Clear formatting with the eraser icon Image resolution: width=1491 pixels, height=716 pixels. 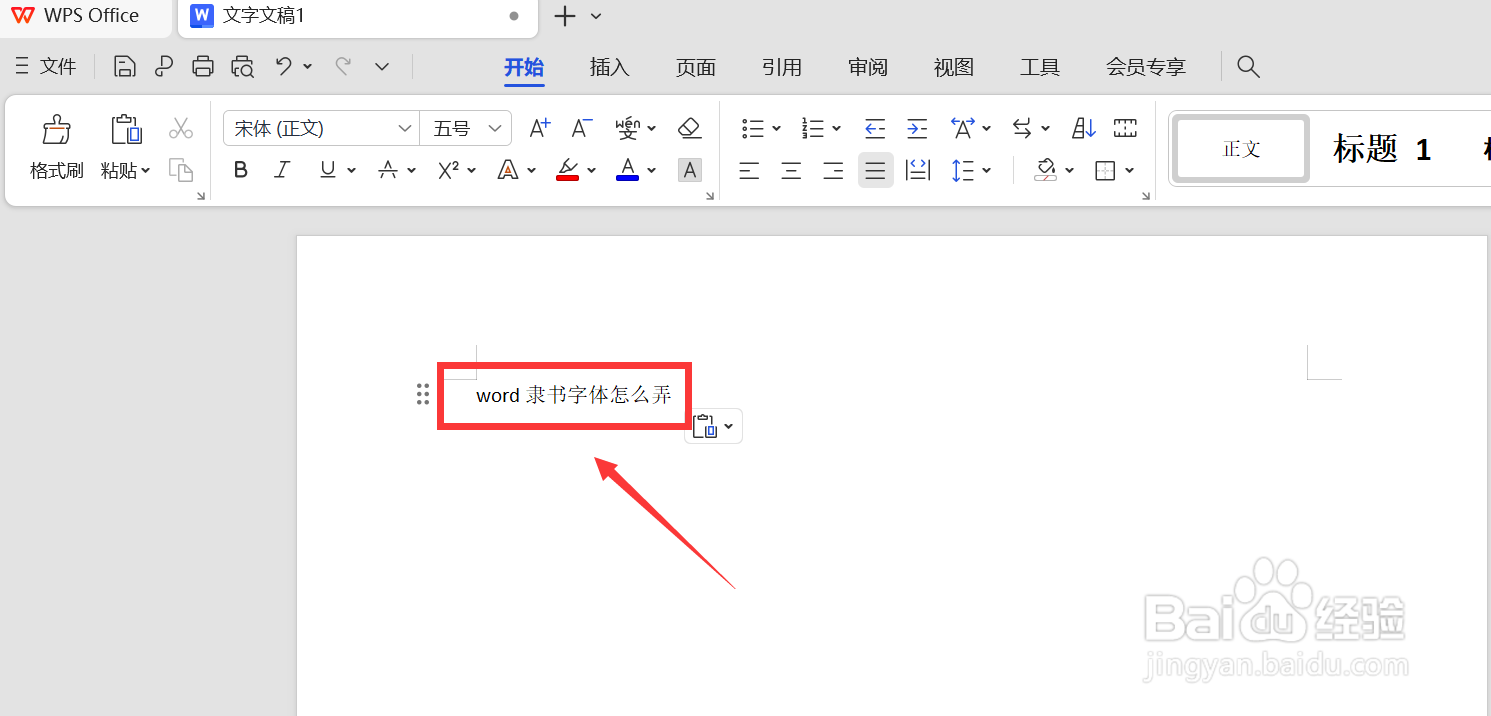pyautogui.click(x=689, y=128)
